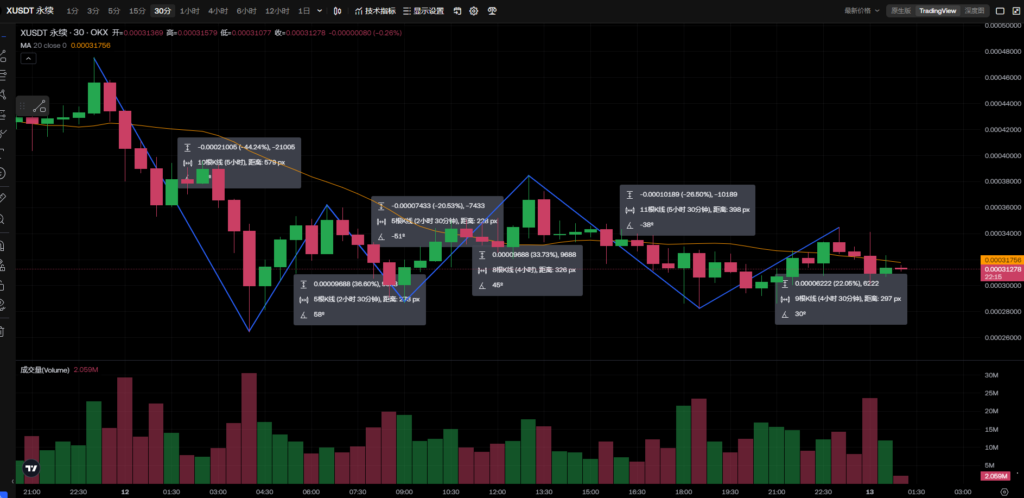Click the XUSDT 永续 symbol name
Image resolution: width=1024 pixels, height=498 pixels.
point(29,11)
